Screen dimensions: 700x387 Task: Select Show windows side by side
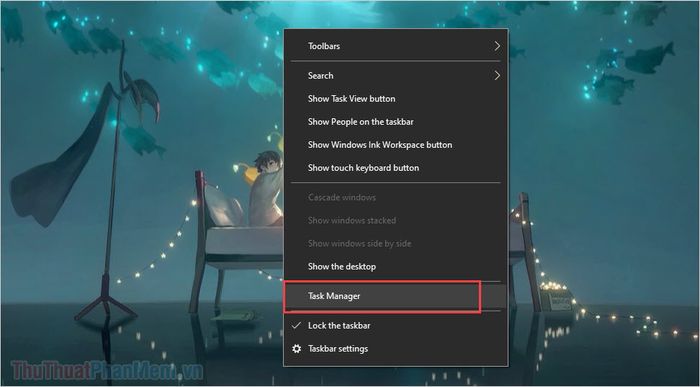click(396, 244)
